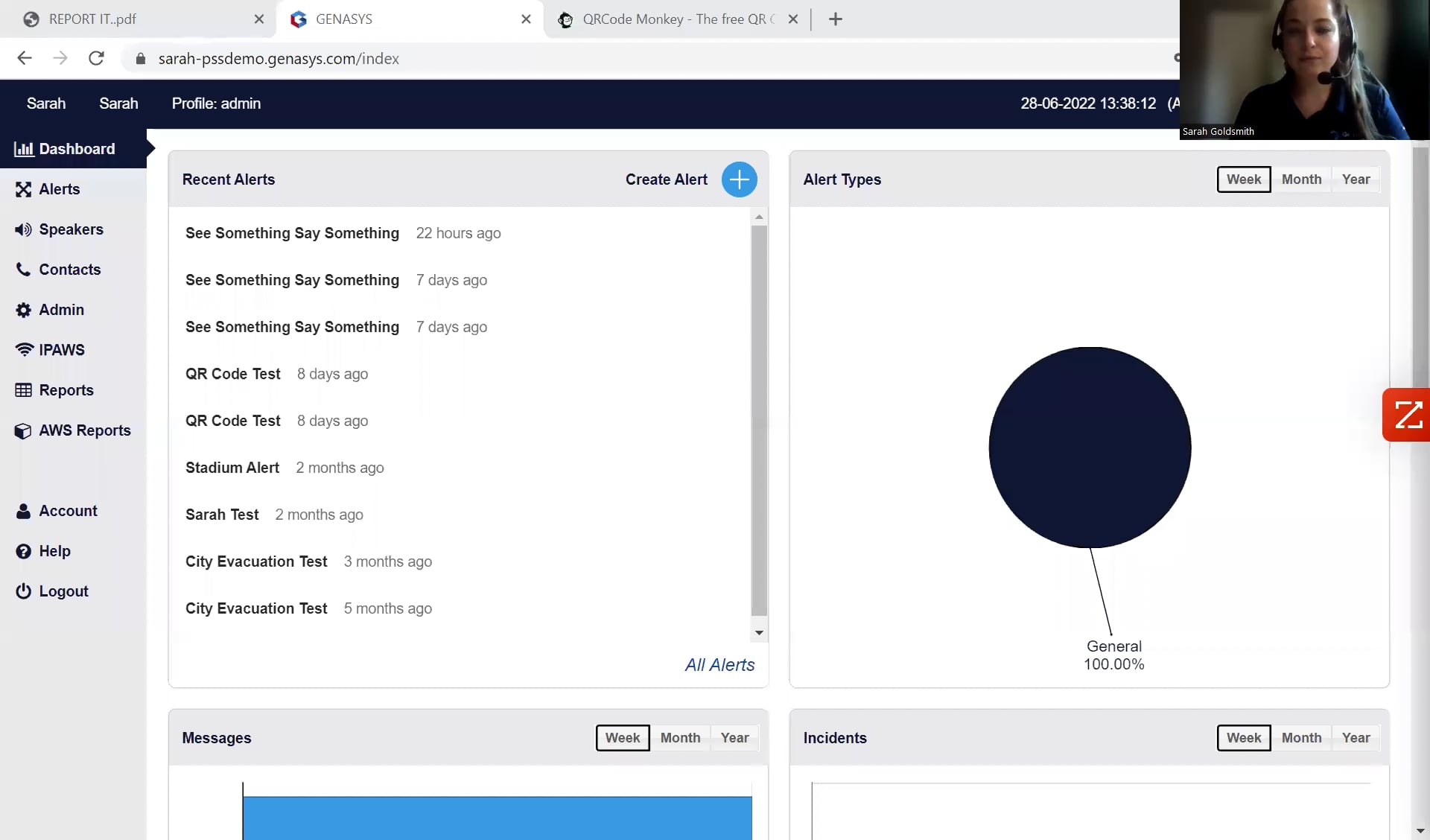Click the IPAWS wifi icon
Screen dimensions: 1430x840
coord(24,350)
